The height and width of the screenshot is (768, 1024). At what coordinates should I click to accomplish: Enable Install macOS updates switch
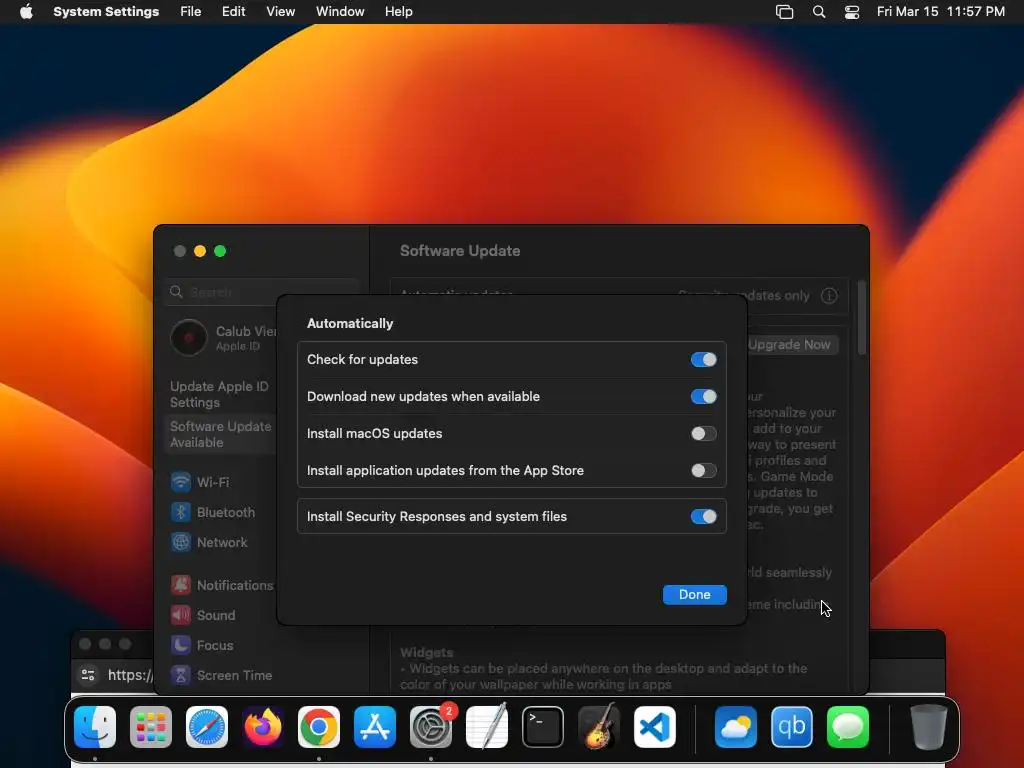[703, 434]
